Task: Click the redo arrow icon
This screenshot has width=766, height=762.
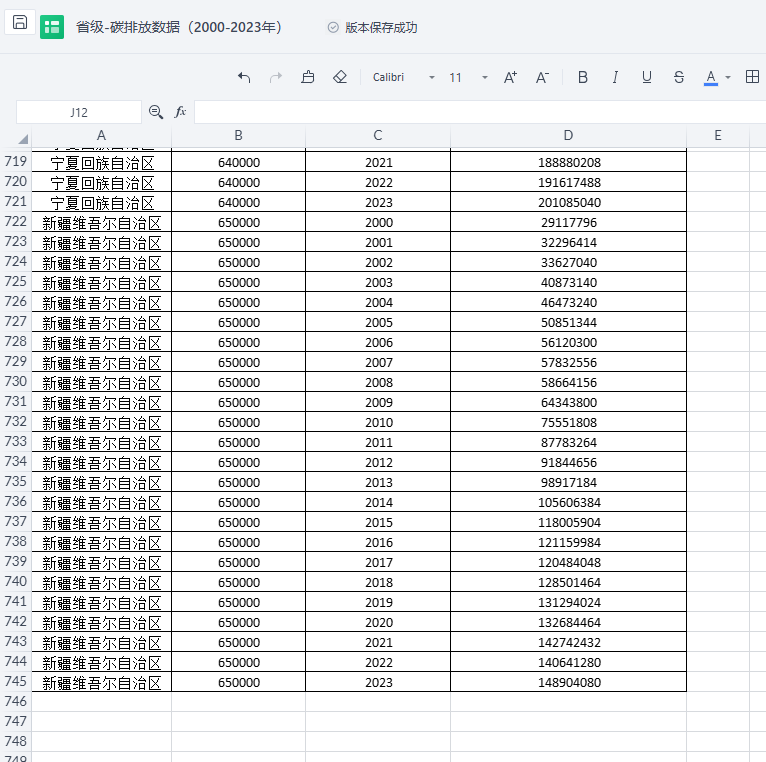Action: pos(276,77)
